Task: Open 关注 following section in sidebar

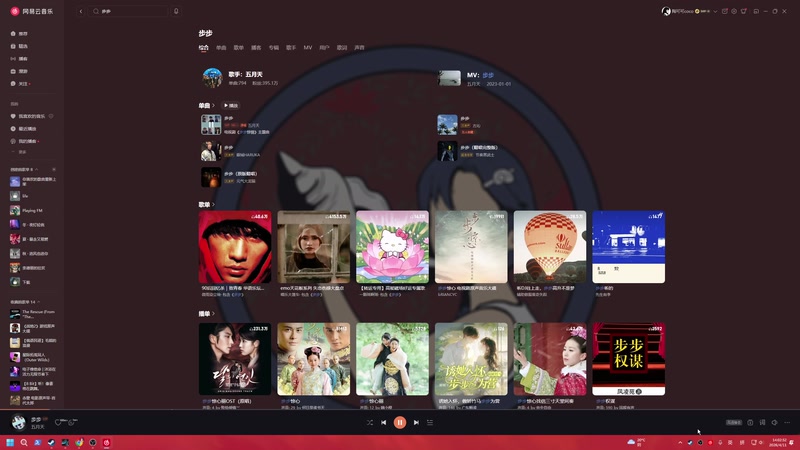Action: pyautogui.click(x=20, y=84)
